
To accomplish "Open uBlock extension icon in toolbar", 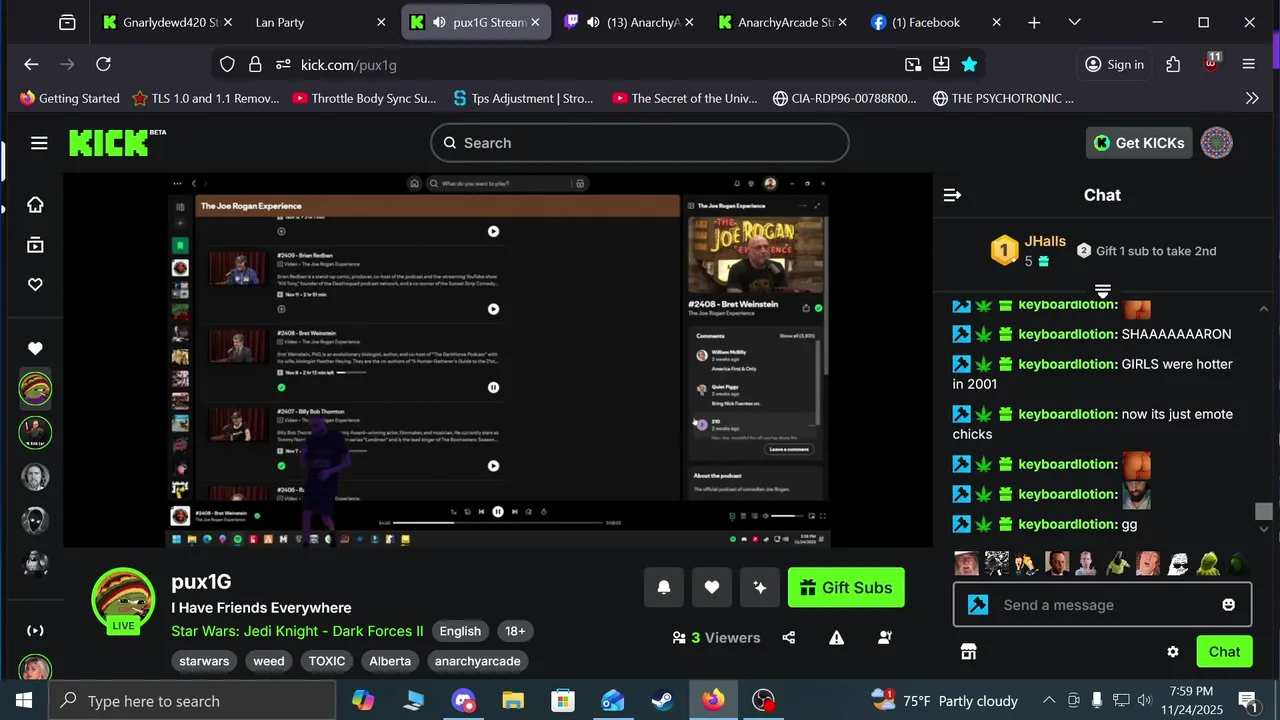I will (1212, 64).
